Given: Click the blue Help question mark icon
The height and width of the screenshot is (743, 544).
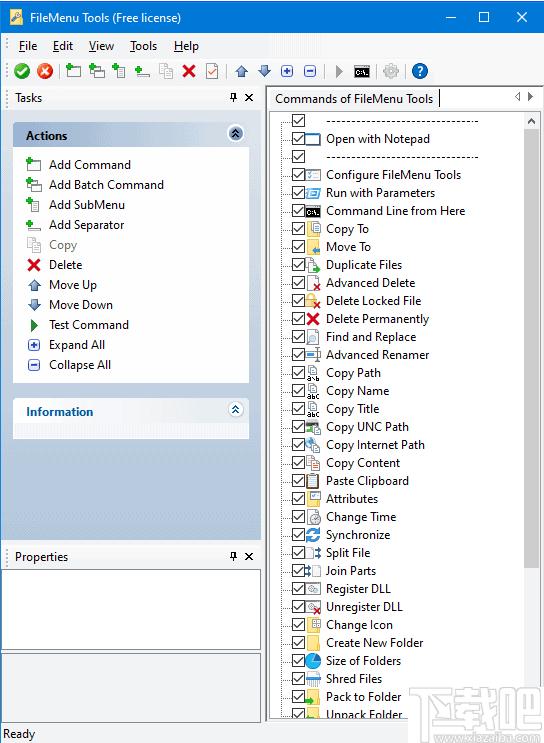Looking at the screenshot, I should (420, 71).
